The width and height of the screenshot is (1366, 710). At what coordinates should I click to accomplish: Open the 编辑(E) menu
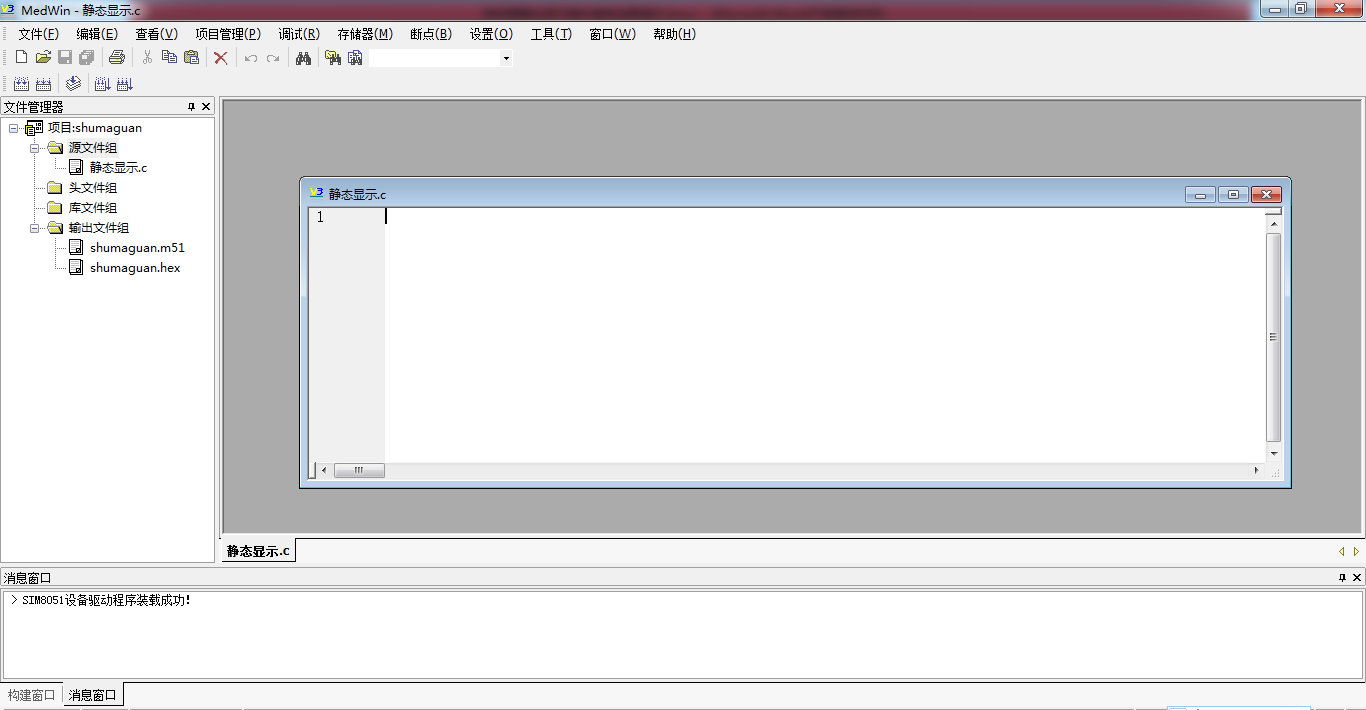[97, 34]
